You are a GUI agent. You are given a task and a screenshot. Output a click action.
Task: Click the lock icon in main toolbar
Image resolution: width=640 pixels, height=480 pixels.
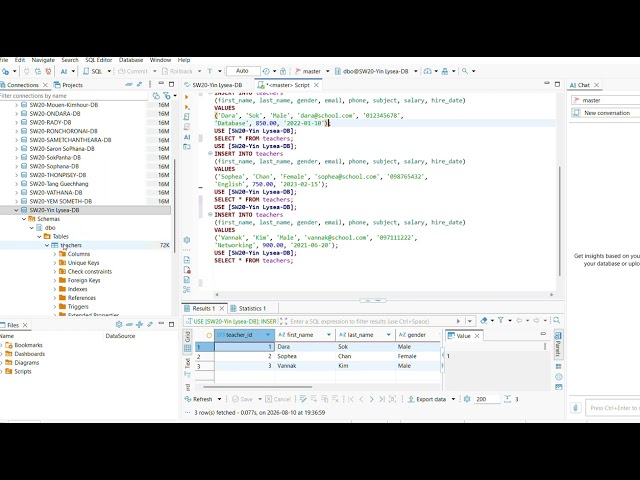click(283, 71)
